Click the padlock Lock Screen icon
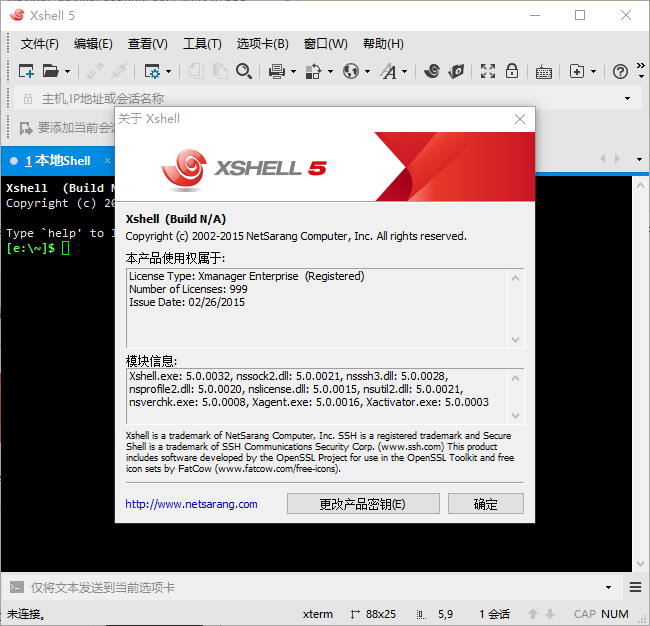 coord(512,71)
